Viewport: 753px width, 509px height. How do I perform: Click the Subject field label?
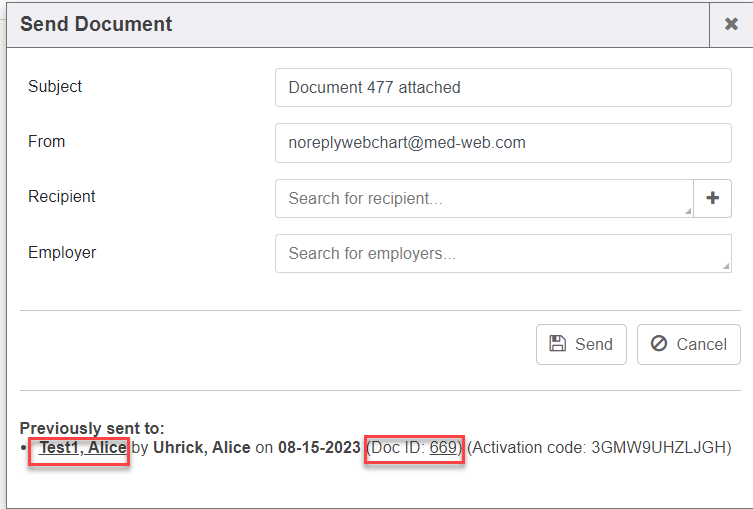click(55, 87)
